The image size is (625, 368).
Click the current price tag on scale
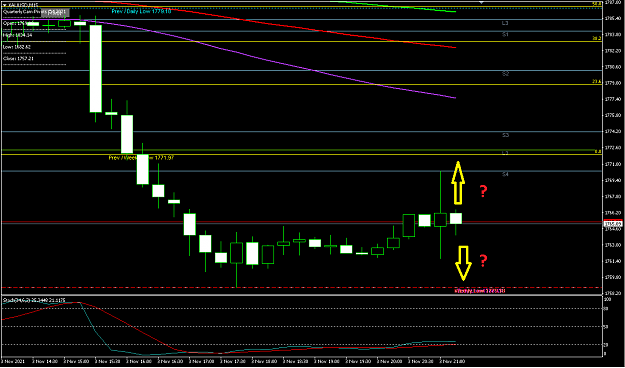coord(614,224)
